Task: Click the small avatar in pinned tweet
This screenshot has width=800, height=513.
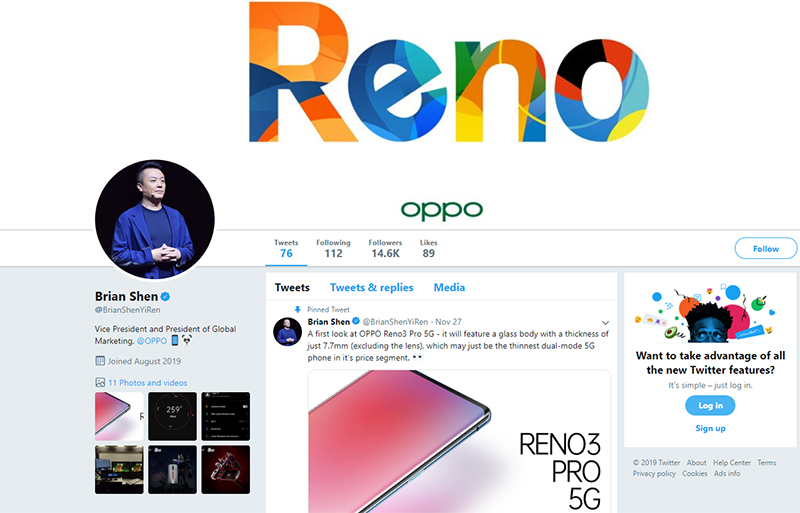Action: (x=288, y=331)
